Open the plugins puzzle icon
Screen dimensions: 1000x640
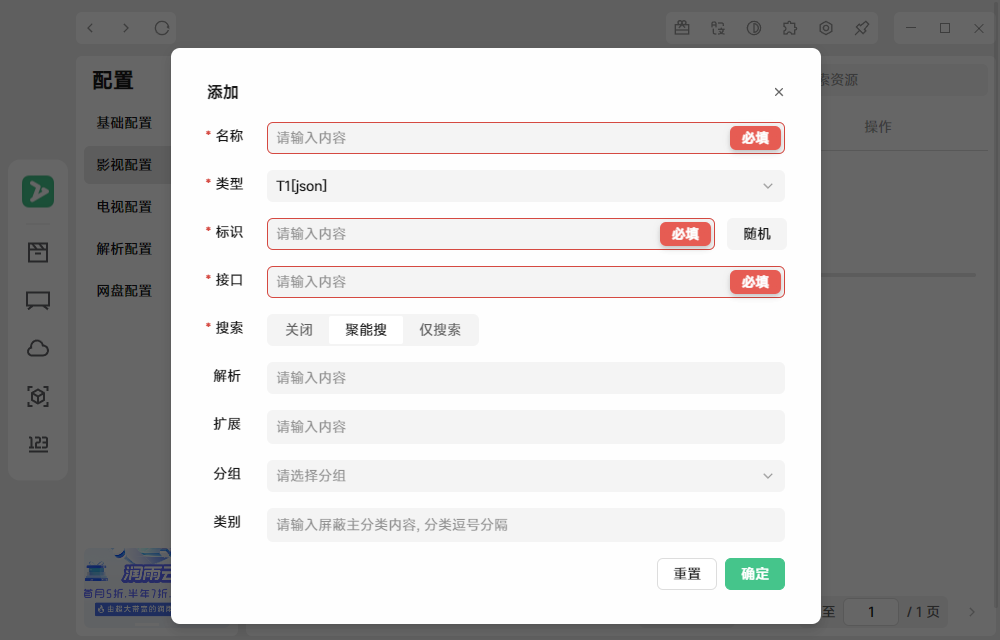point(789,28)
